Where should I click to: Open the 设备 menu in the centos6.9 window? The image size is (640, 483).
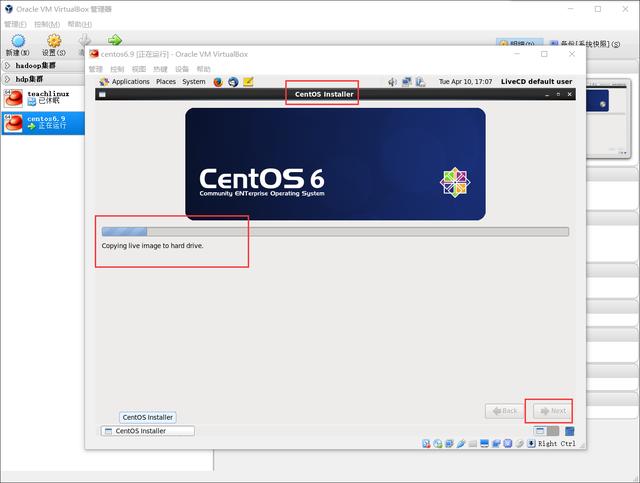tap(182, 69)
